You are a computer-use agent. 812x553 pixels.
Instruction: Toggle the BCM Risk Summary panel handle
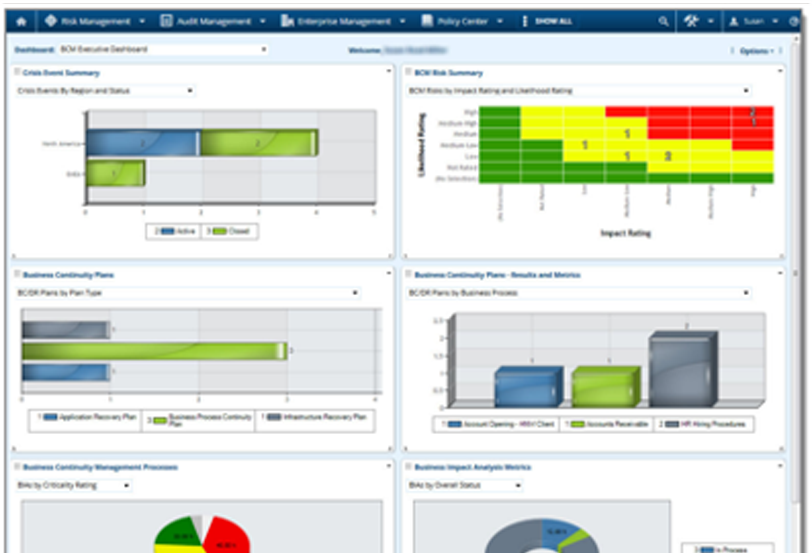pos(408,72)
